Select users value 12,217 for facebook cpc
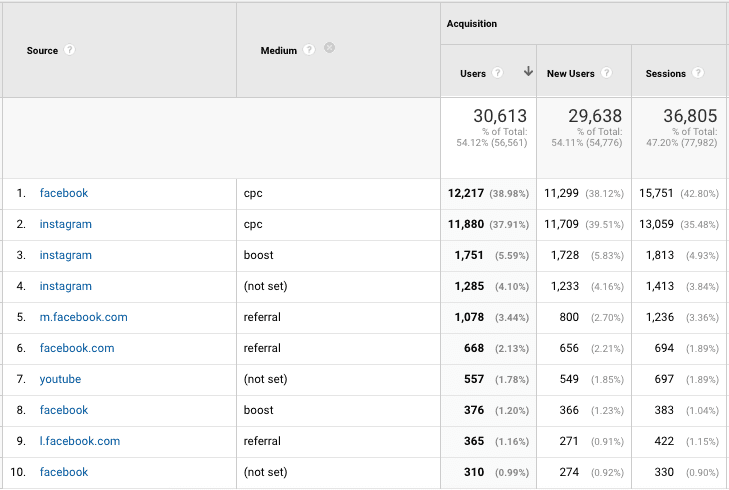 [x=466, y=193]
